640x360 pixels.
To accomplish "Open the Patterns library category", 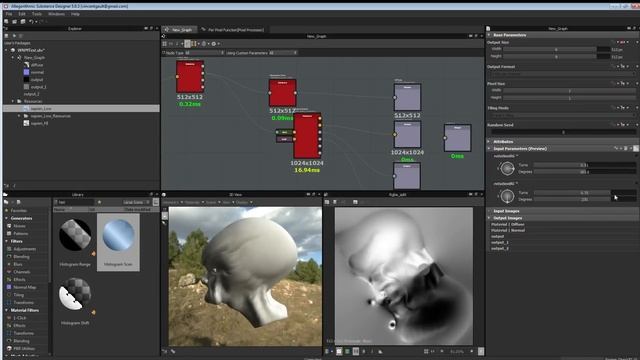I will pyautogui.click(x=21, y=233).
